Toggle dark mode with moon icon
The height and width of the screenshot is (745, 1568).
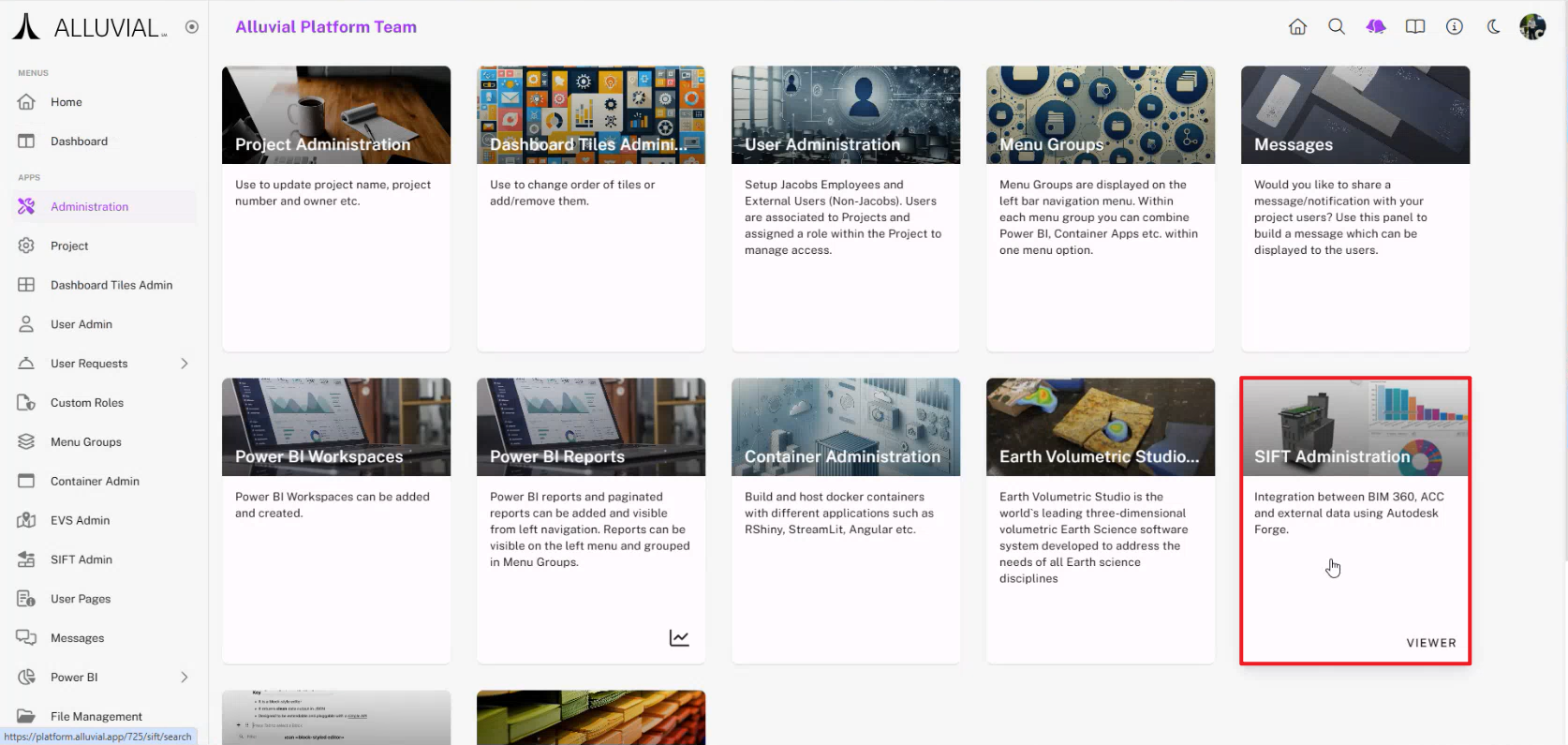[1494, 27]
